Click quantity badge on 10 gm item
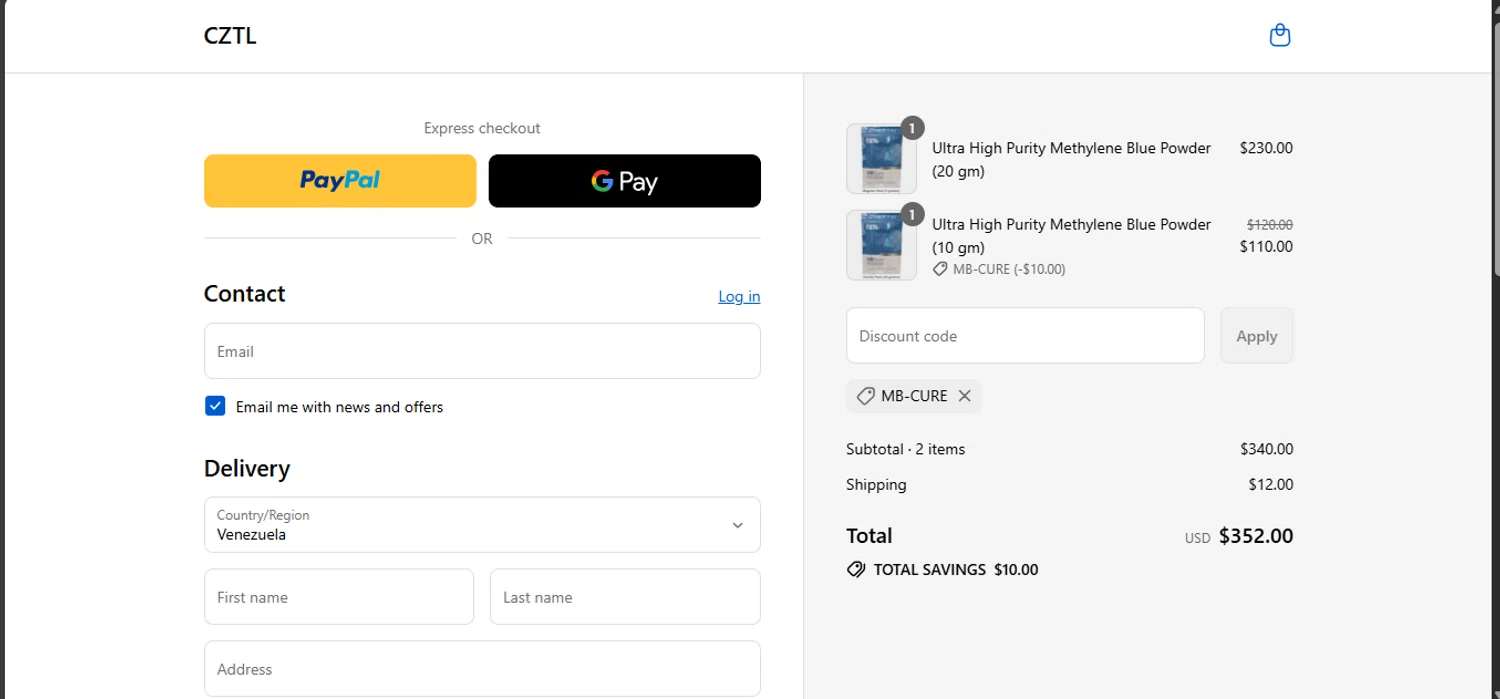 912,214
